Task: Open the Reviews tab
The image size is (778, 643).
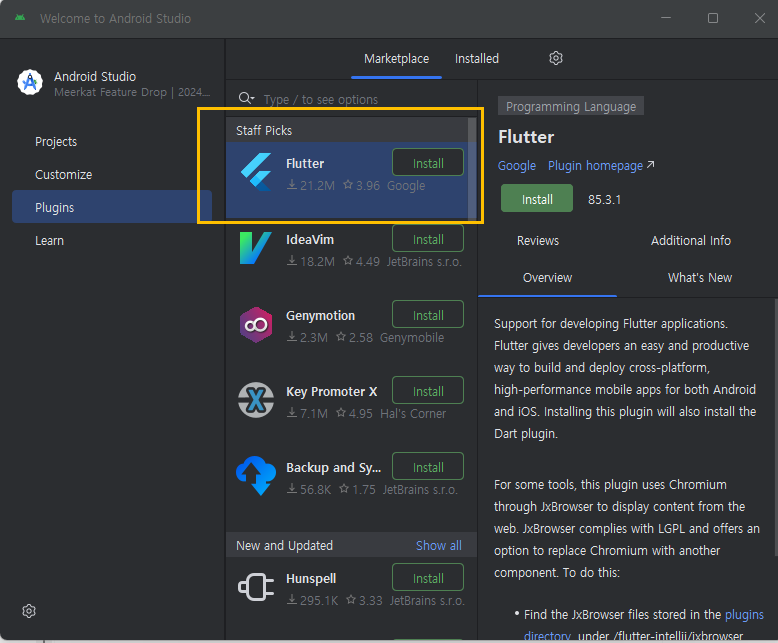Action: click(x=537, y=241)
